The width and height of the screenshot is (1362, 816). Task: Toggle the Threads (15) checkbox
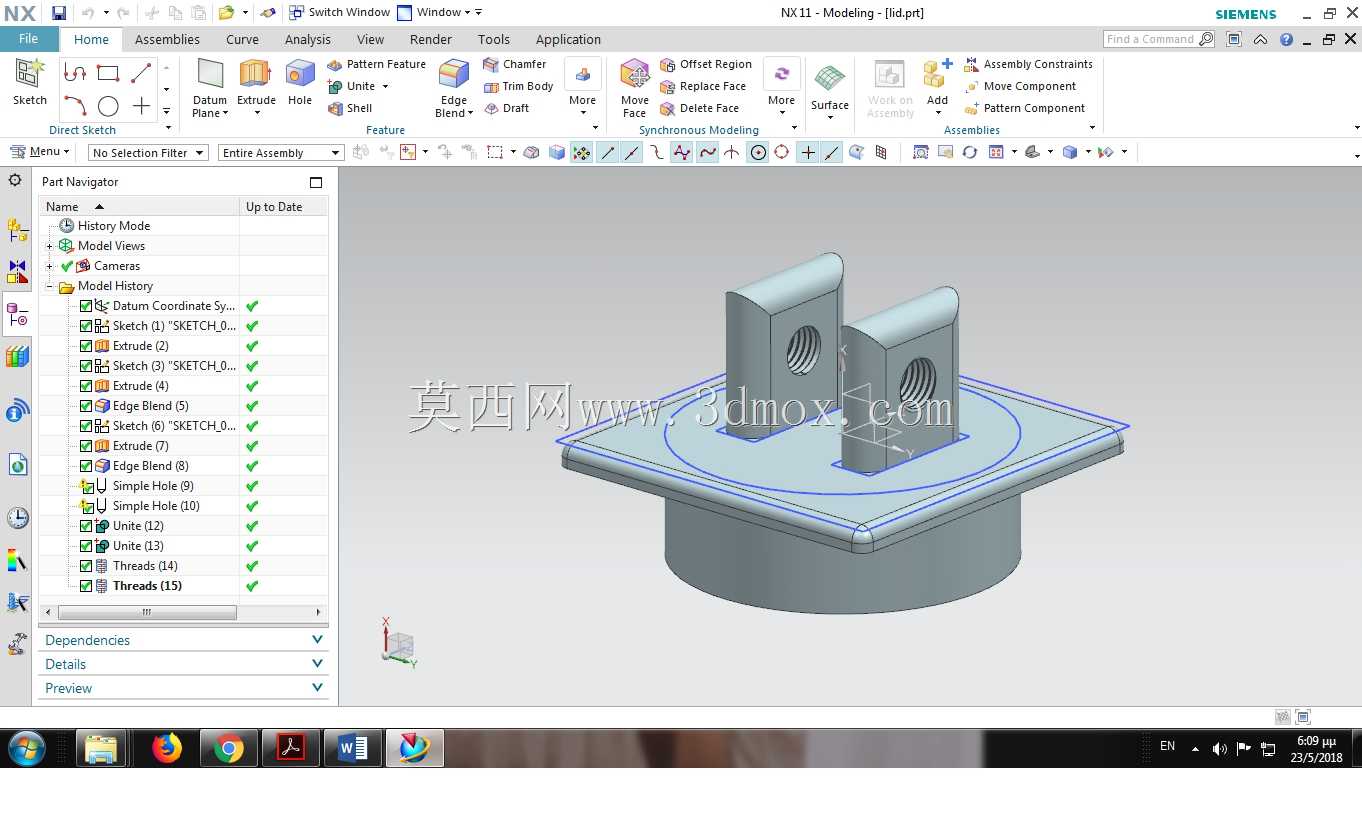(86, 586)
